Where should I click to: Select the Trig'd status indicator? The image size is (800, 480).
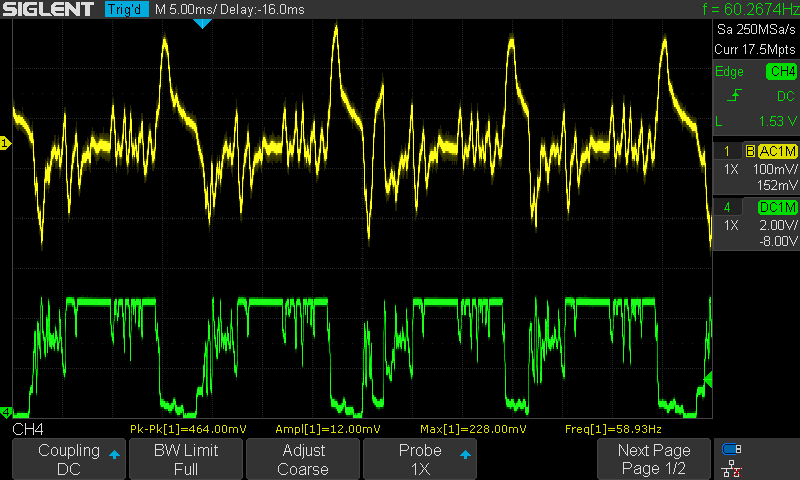127,9
